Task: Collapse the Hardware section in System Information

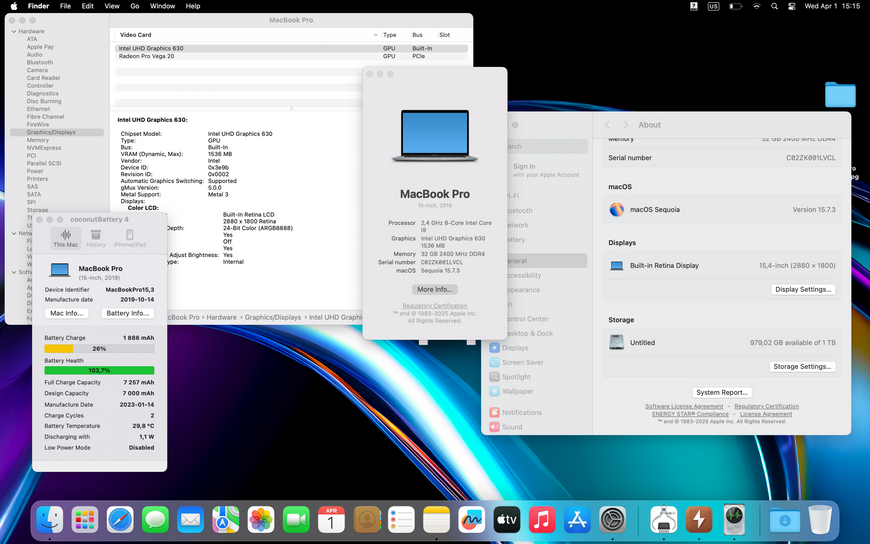Action: [14, 32]
